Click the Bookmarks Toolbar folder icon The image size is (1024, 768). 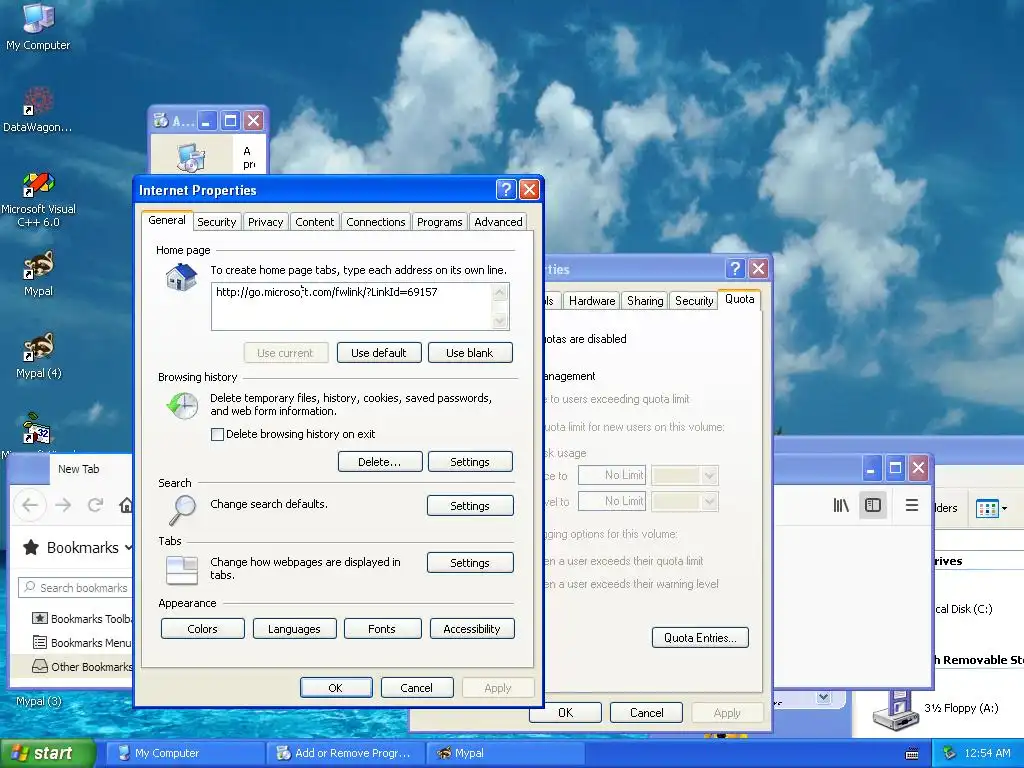(x=40, y=618)
